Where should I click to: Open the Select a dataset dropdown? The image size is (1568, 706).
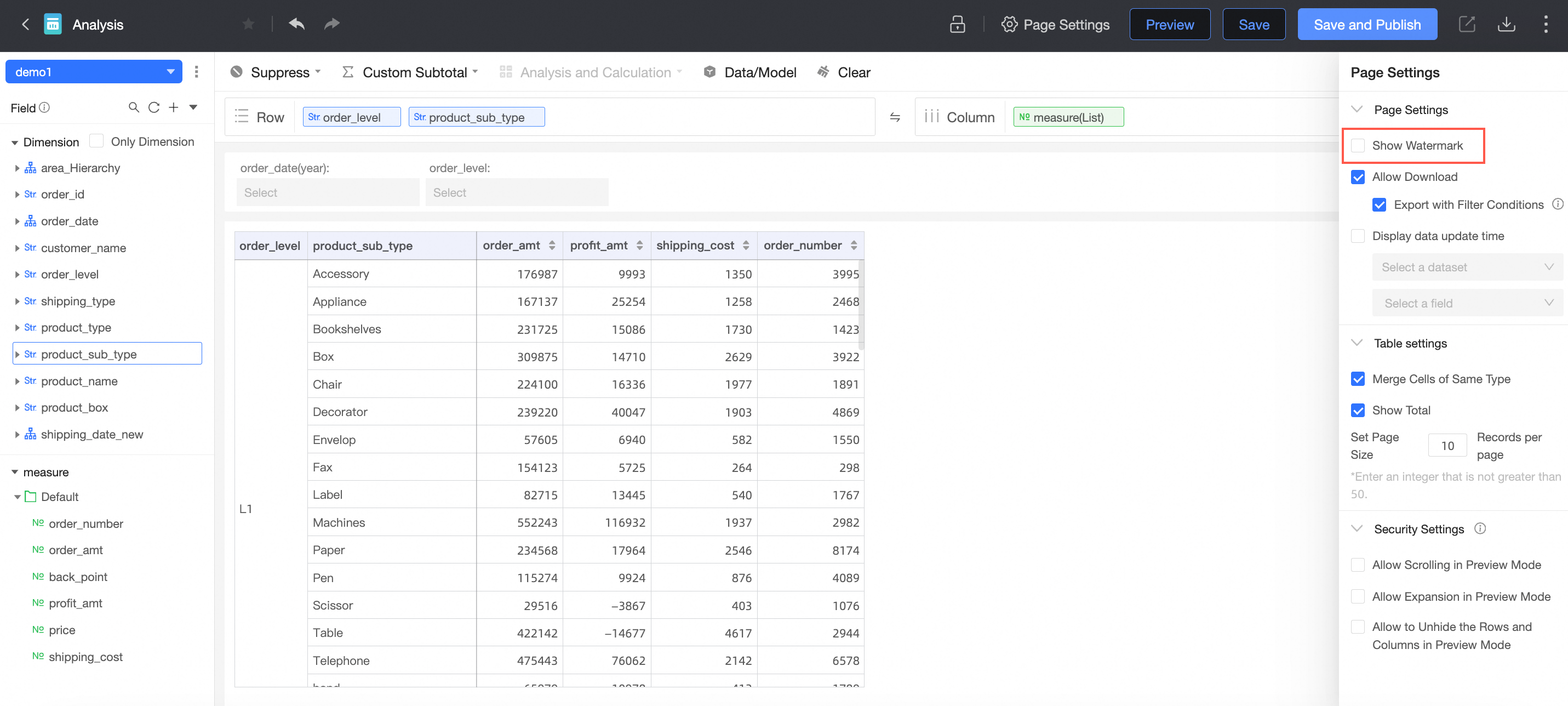click(x=1466, y=267)
